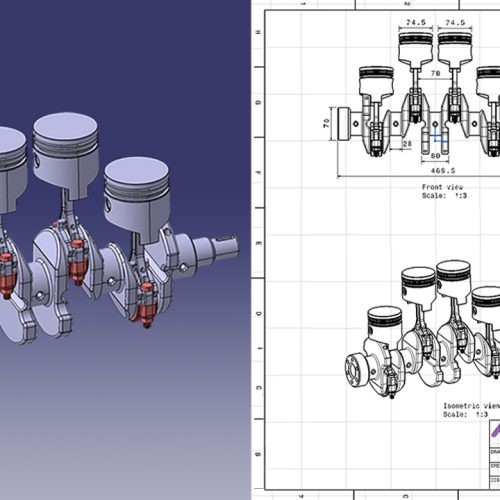Click the blue sketch line on crankshaft drawing
The image size is (500, 500).
point(440,136)
